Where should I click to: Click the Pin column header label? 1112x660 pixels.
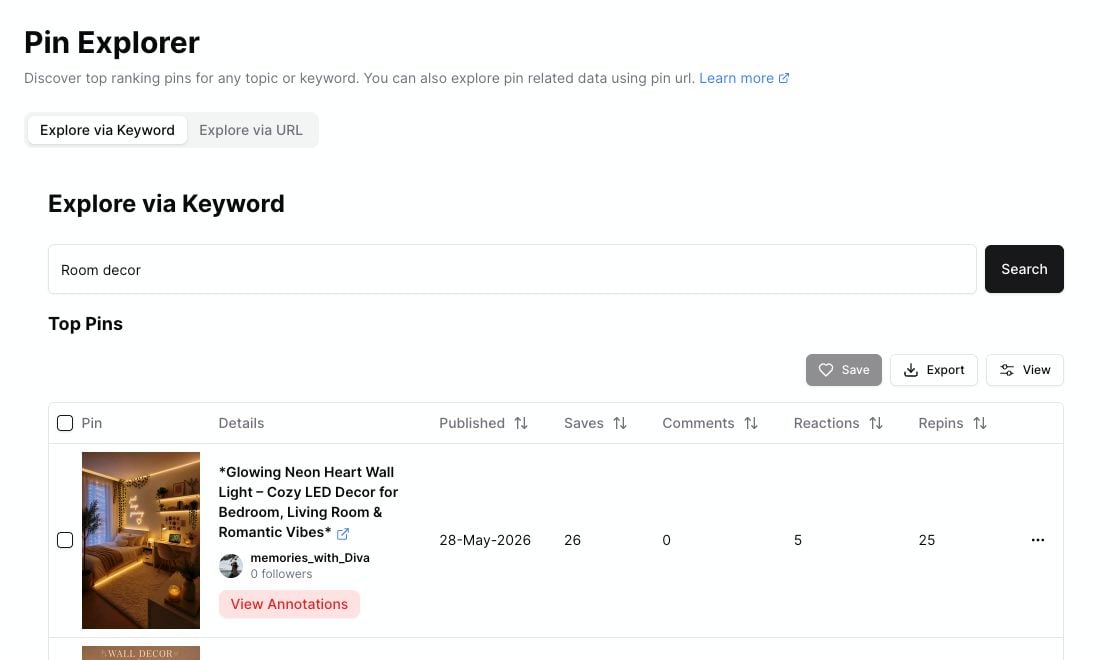(91, 423)
